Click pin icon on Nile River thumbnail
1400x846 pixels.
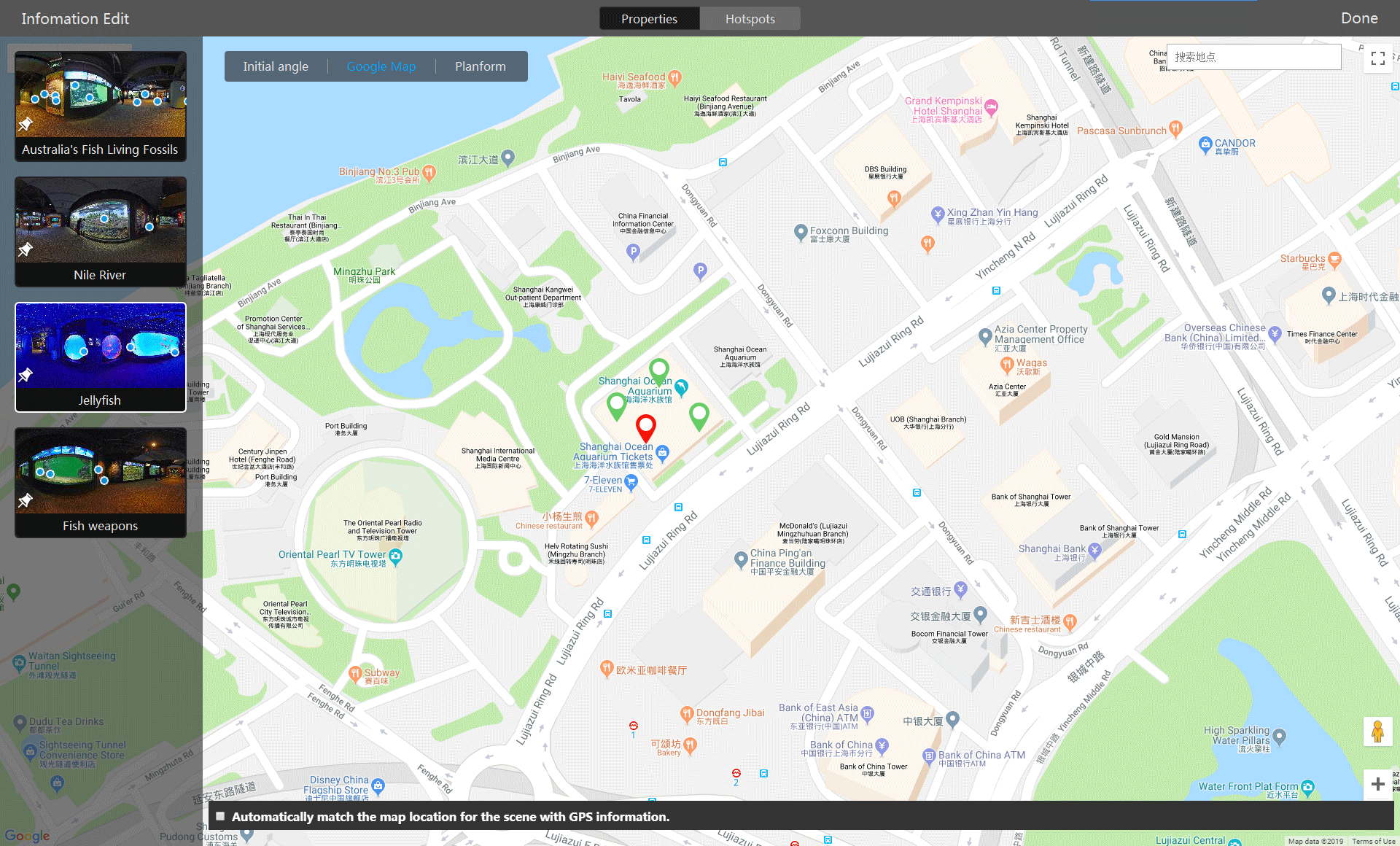click(26, 249)
